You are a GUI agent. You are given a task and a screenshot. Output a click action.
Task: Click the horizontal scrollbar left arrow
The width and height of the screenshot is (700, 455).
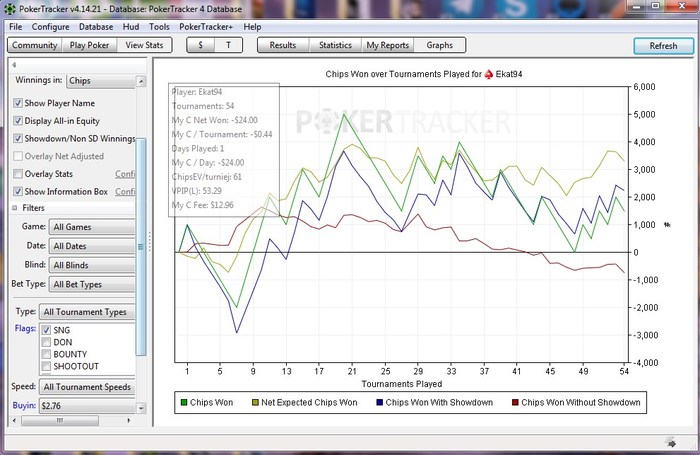point(14,420)
